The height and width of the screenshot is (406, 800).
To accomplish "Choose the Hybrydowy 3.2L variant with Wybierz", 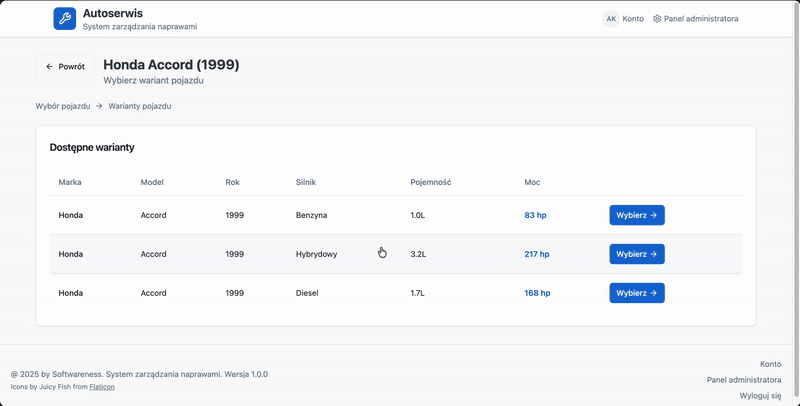I will [637, 254].
